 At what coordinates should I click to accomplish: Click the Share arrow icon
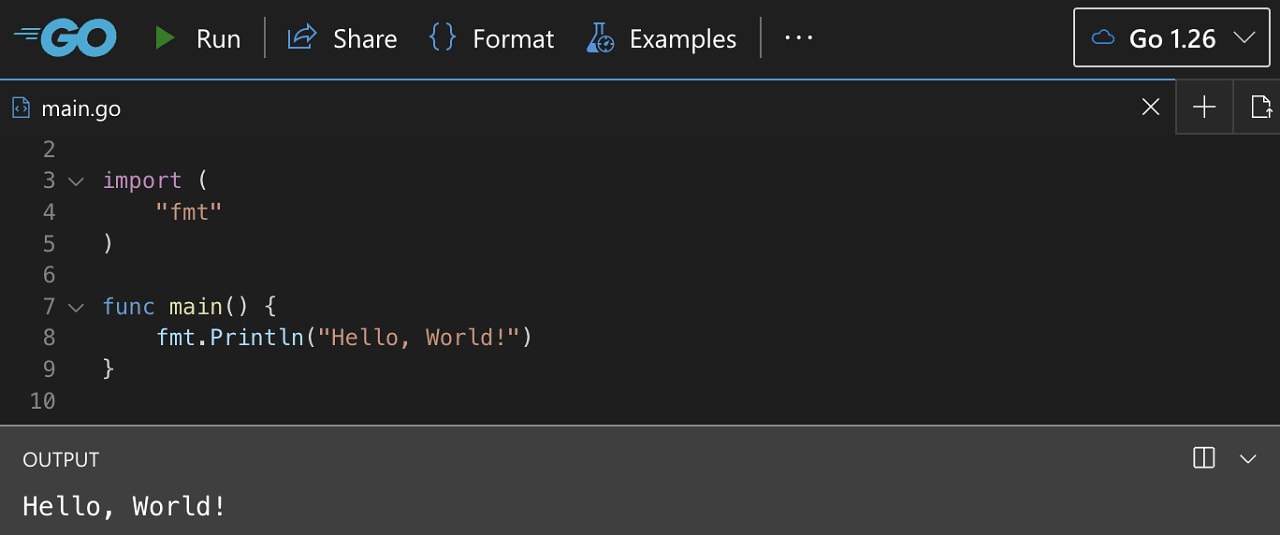click(x=301, y=38)
